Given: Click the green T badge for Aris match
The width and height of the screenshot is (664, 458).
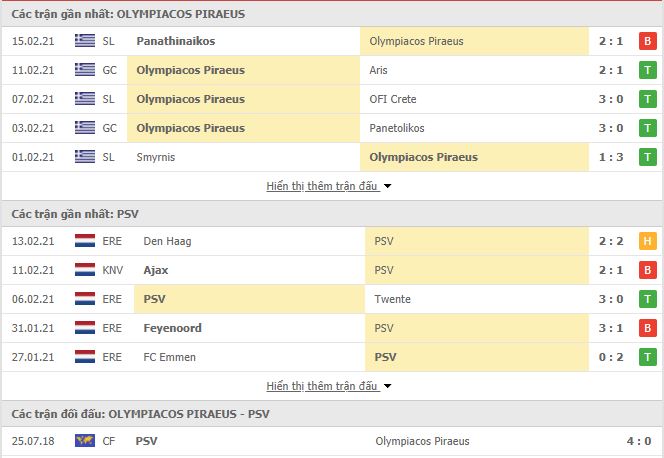Looking at the screenshot, I should point(647,70).
